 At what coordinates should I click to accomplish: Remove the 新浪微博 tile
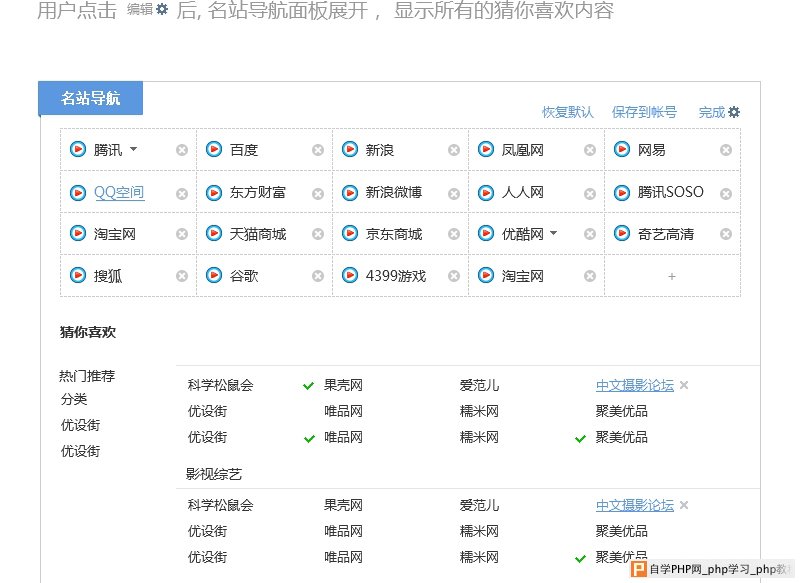coord(454,194)
